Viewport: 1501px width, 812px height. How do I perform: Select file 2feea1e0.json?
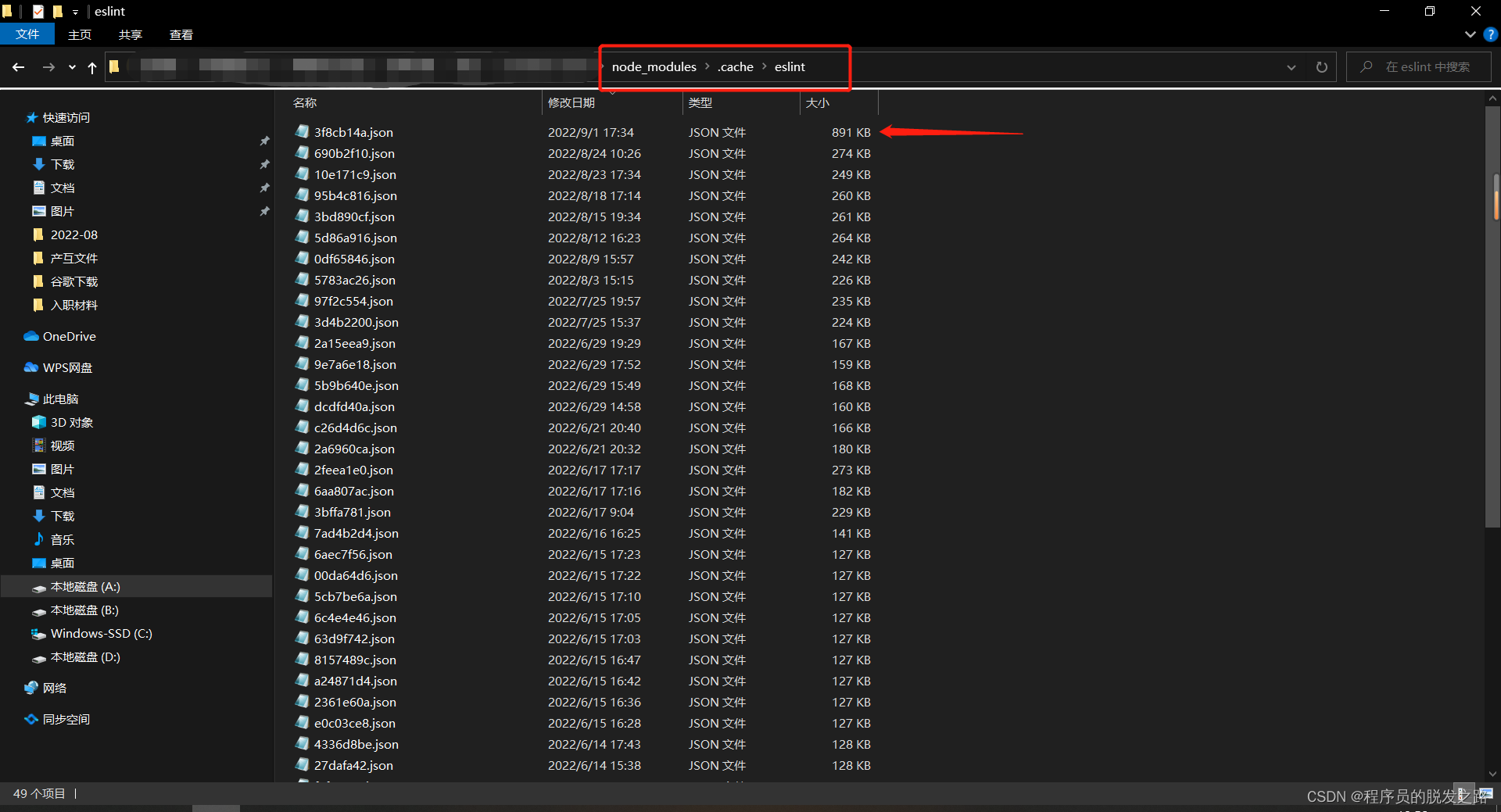point(353,470)
